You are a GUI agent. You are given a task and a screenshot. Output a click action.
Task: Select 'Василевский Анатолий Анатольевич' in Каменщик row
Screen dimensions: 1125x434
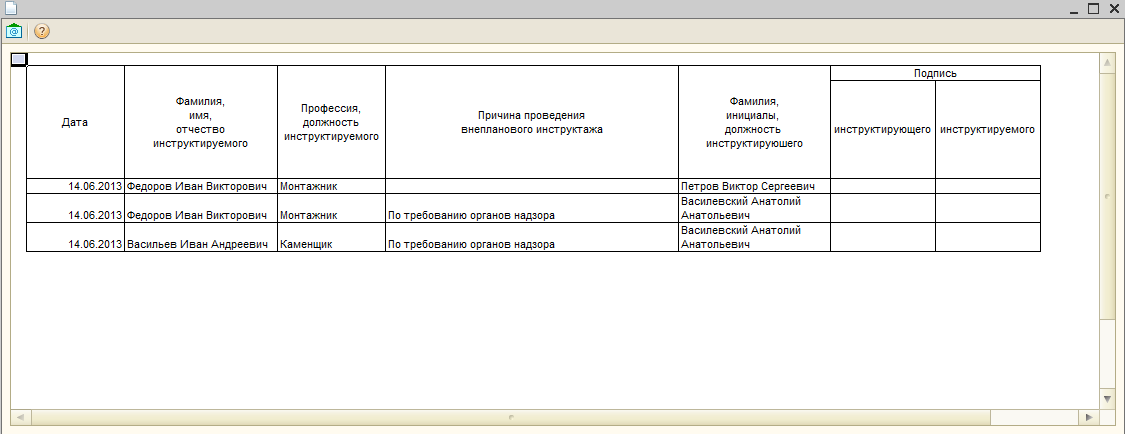(754, 237)
